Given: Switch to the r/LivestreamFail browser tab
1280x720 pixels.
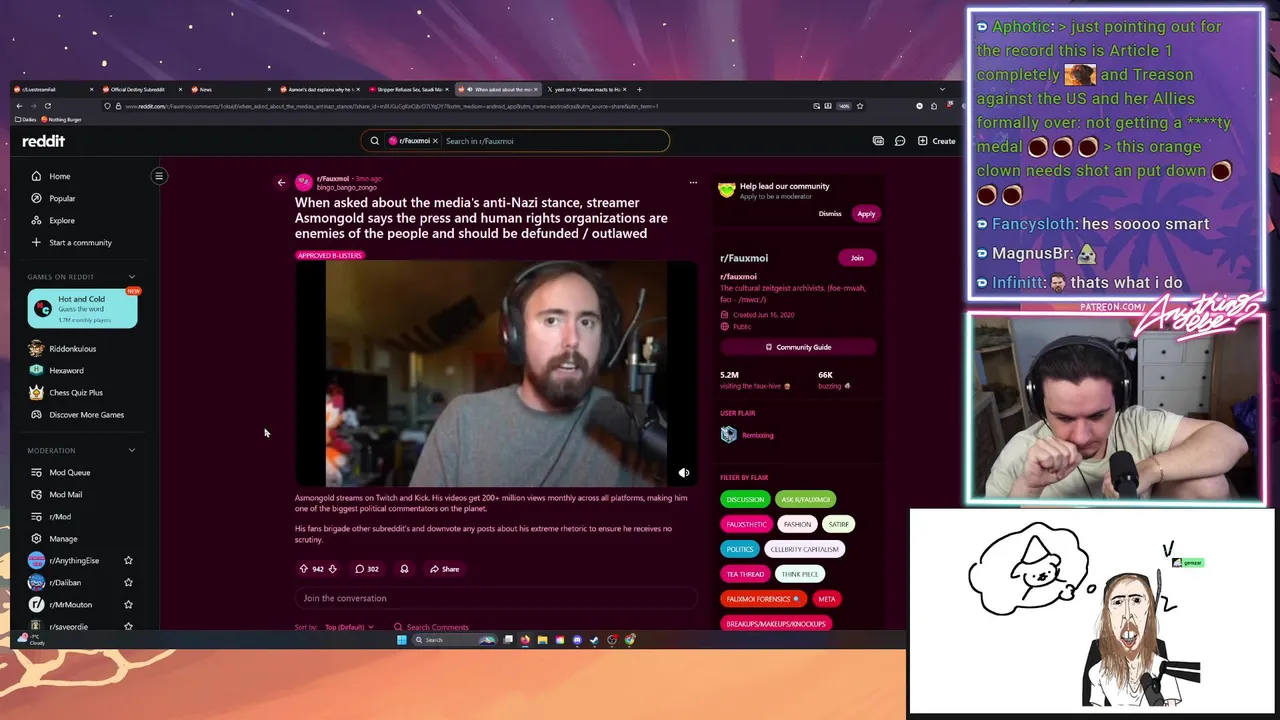Looking at the screenshot, I should coord(55,90).
